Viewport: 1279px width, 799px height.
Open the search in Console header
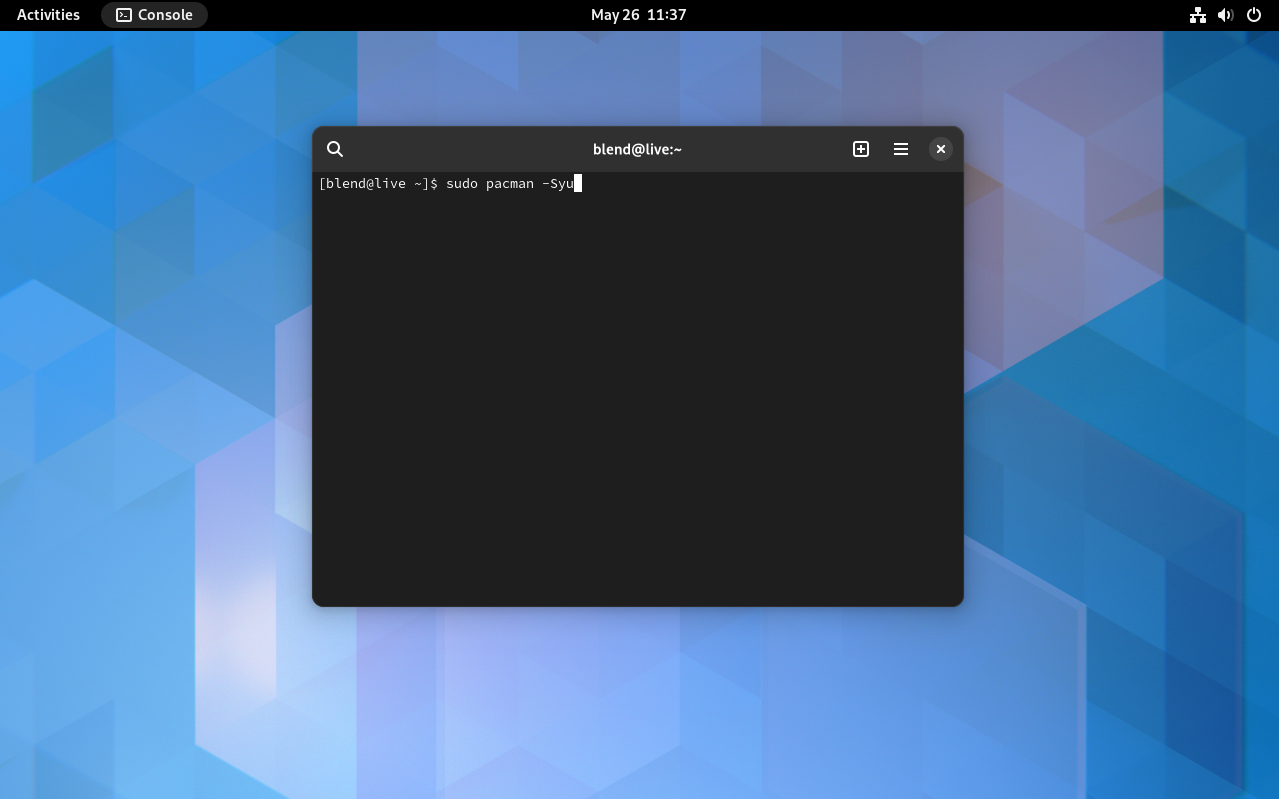[335, 149]
